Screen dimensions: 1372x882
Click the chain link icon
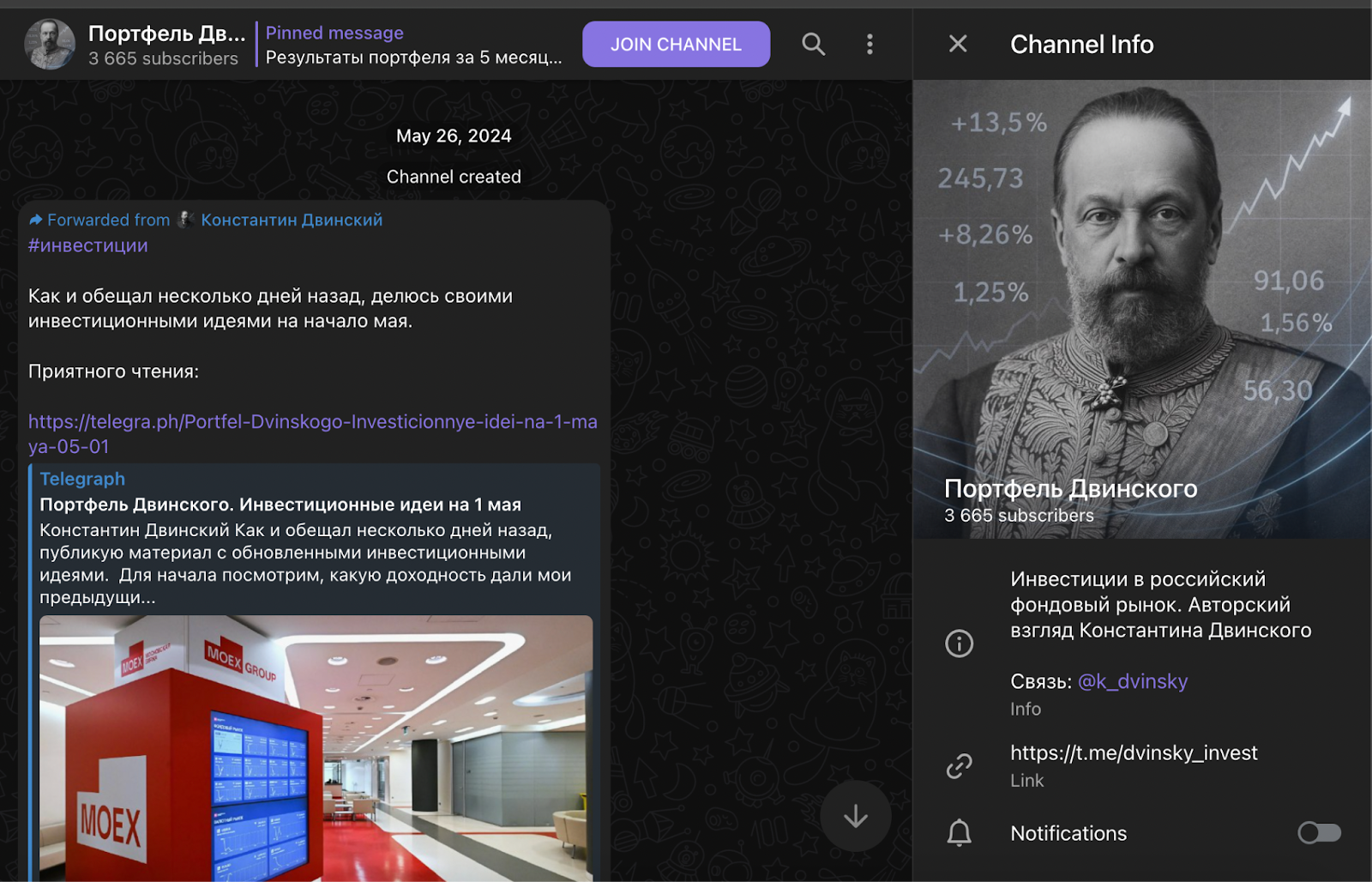tap(959, 765)
